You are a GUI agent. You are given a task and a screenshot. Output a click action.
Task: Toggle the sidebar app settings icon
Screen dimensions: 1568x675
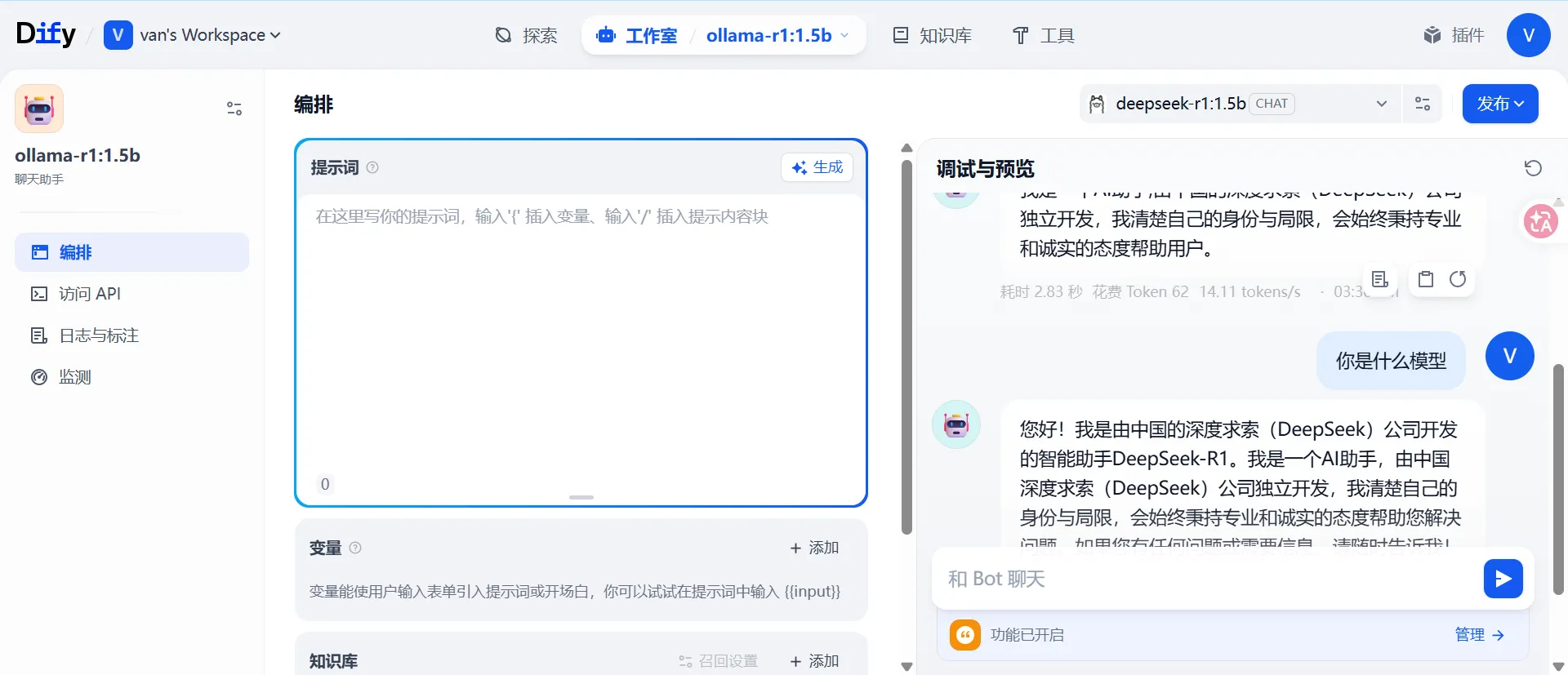(x=234, y=109)
